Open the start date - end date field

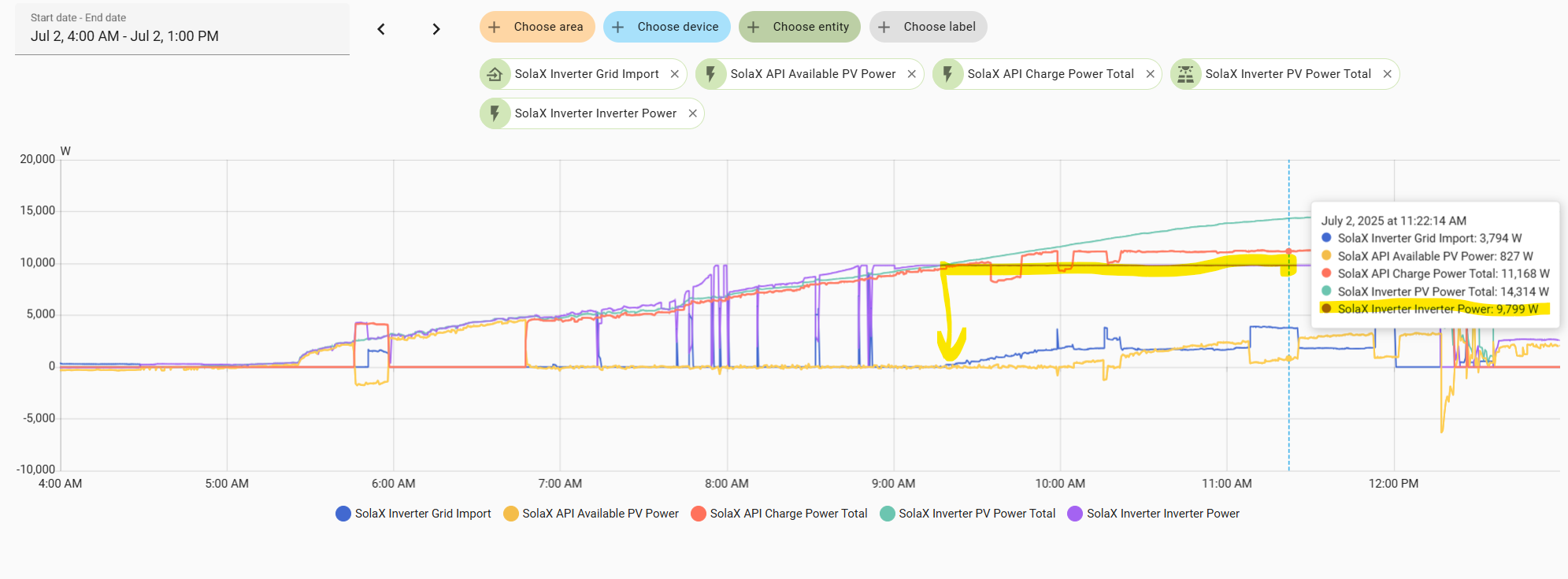[x=182, y=29]
